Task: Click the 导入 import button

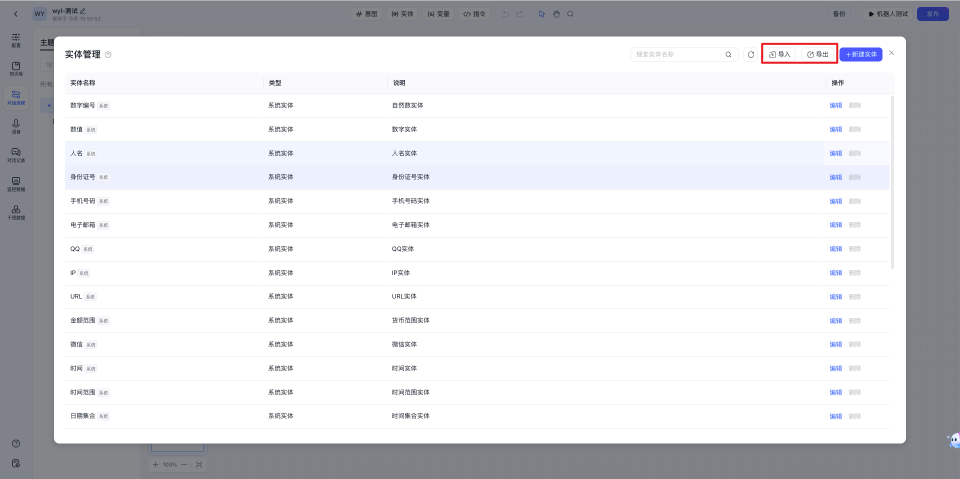Action: (780, 54)
